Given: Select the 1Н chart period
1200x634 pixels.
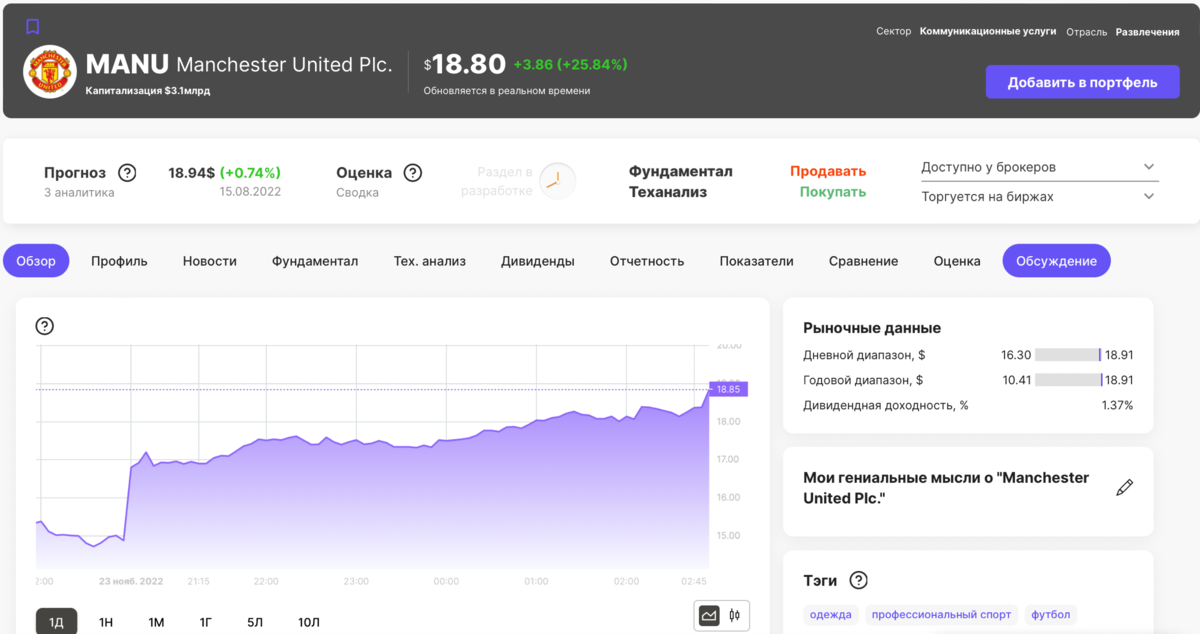Looking at the screenshot, I should [x=106, y=622].
